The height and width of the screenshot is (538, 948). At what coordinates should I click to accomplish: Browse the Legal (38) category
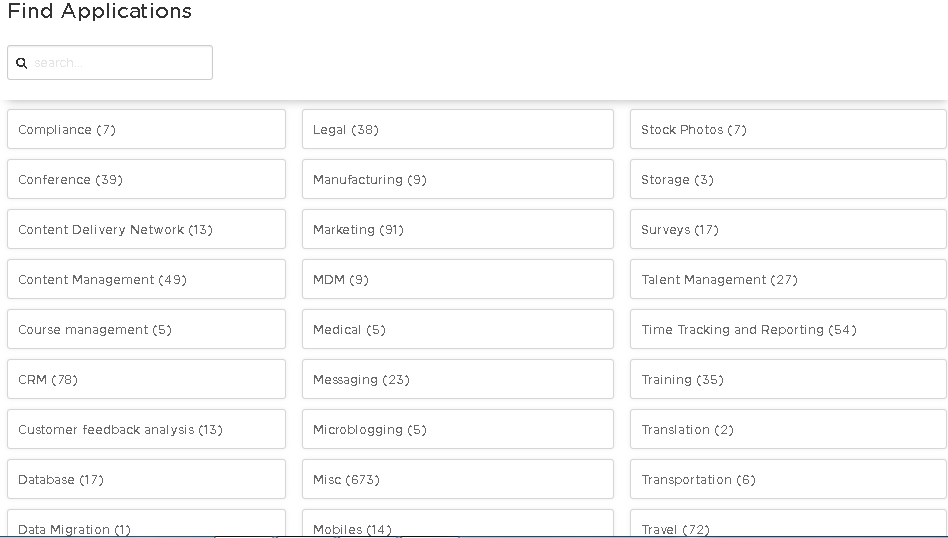(x=457, y=130)
